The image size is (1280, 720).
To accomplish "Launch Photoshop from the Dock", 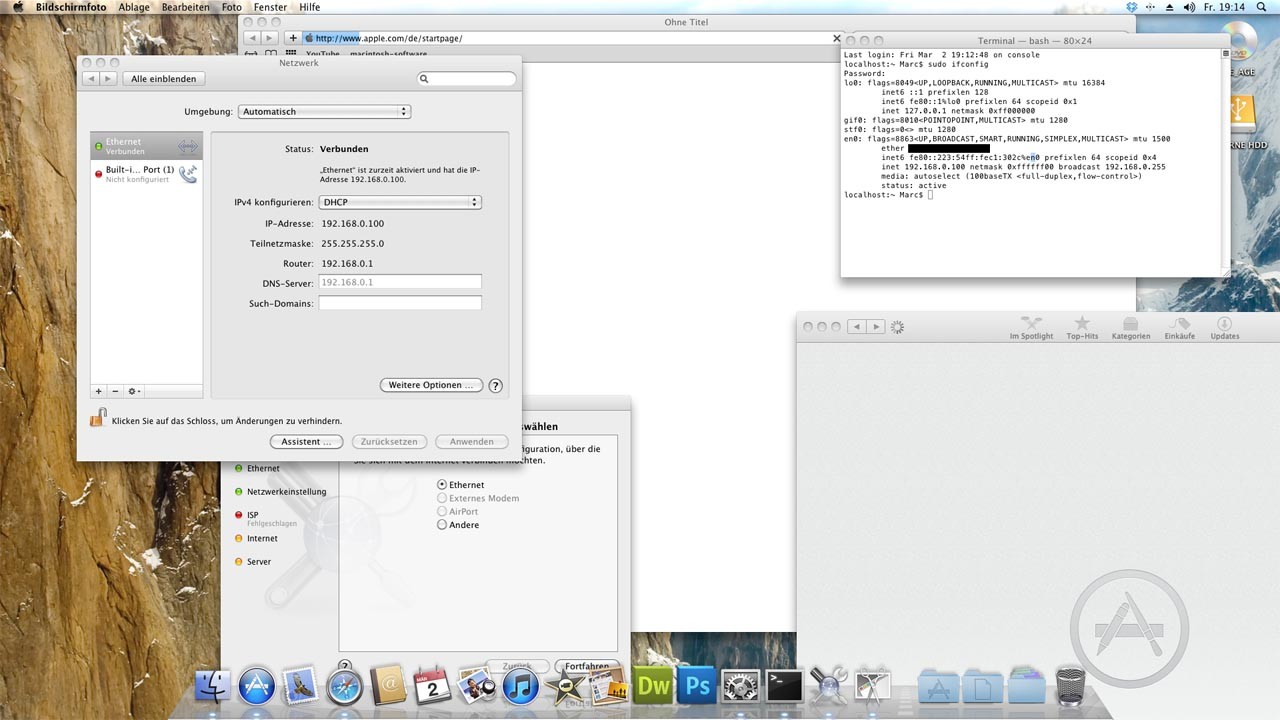I will [697, 686].
